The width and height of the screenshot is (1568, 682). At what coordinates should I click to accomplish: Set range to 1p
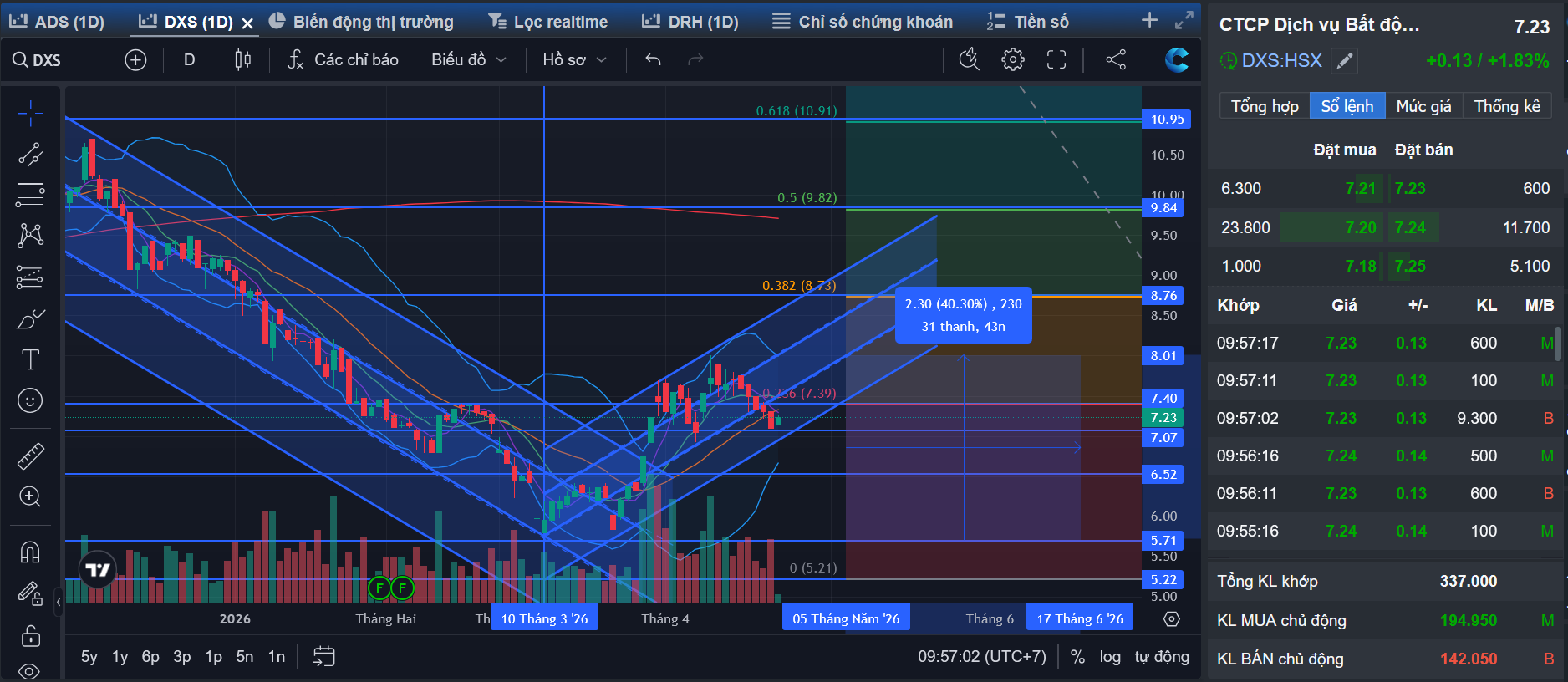point(213,657)
